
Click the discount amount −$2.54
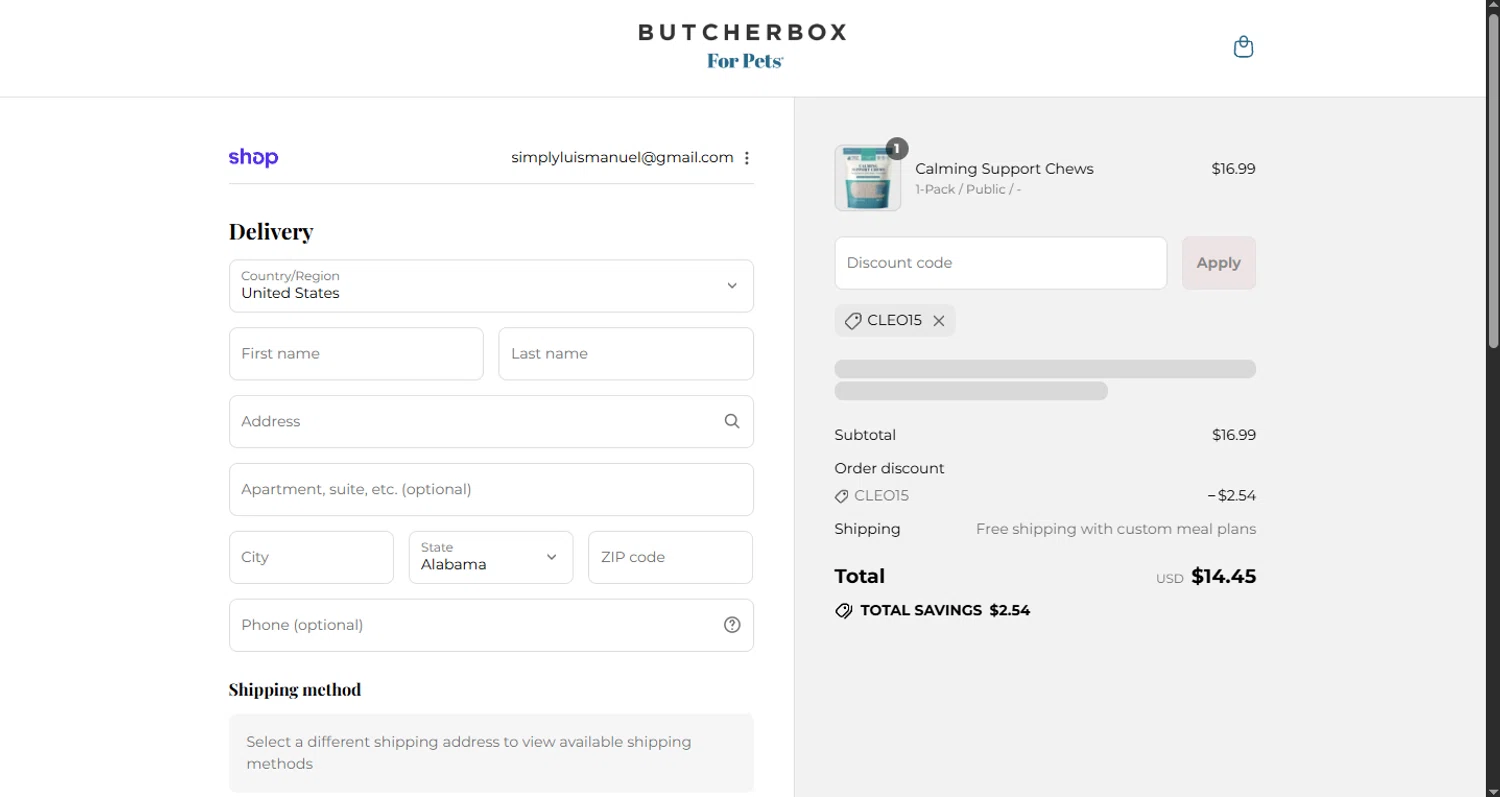coord(1231,496)
